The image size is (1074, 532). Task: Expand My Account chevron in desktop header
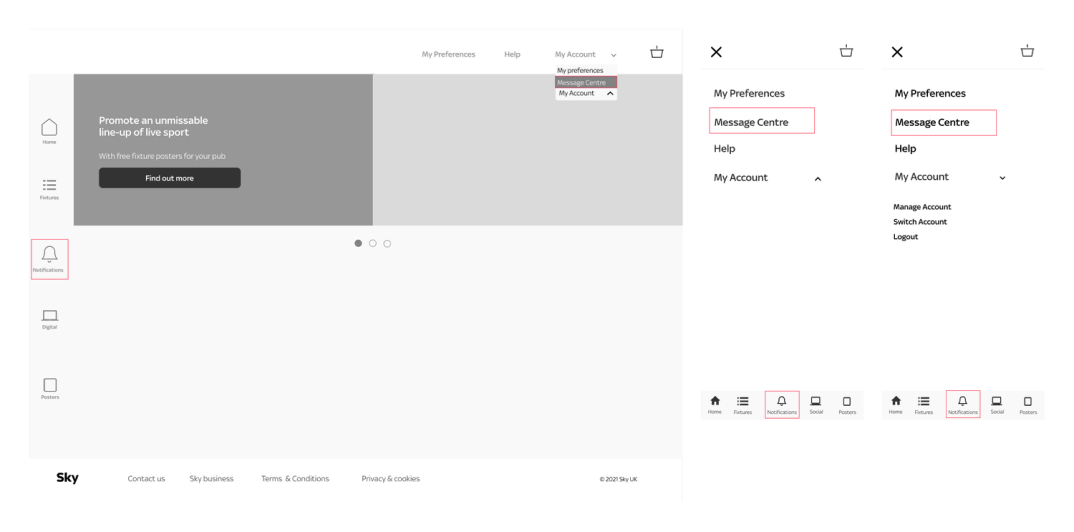[613, 55]
